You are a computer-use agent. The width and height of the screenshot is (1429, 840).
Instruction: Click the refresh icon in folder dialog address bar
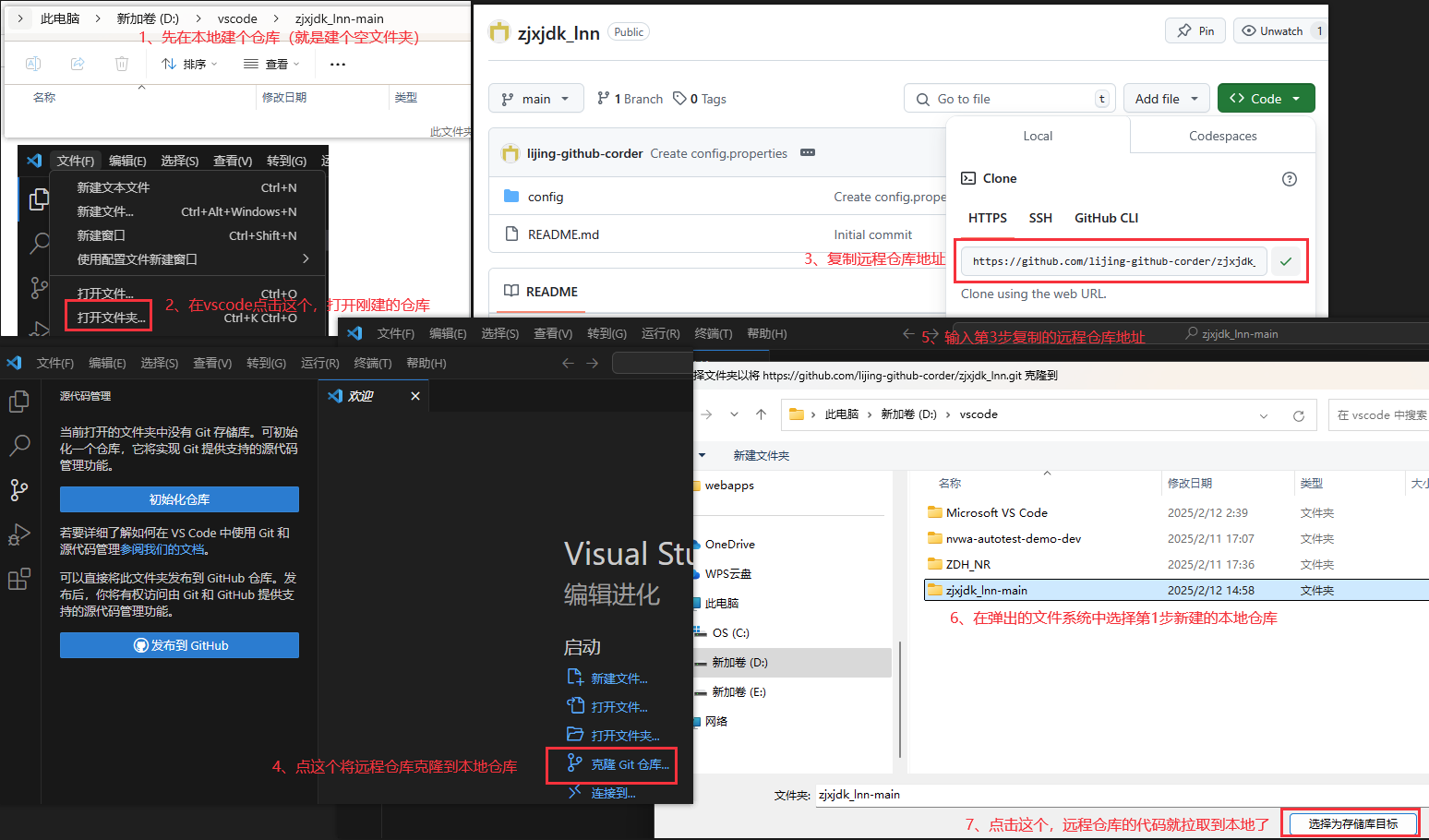[x=1299, y=415]
